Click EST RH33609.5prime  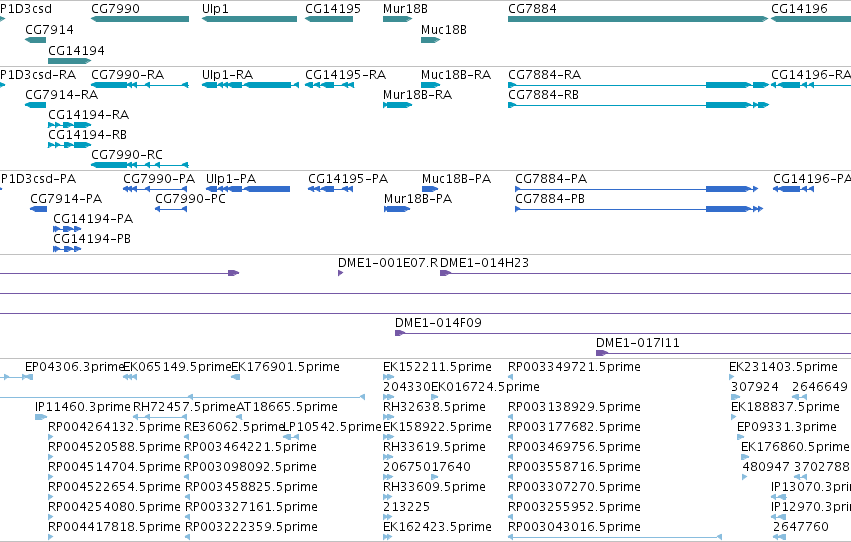coord(434,487)
